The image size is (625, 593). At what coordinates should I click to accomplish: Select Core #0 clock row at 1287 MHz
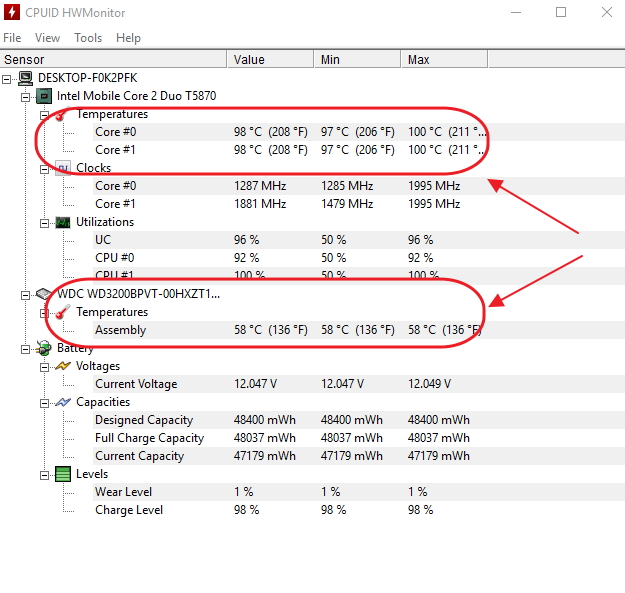click(x=359, y=186)
